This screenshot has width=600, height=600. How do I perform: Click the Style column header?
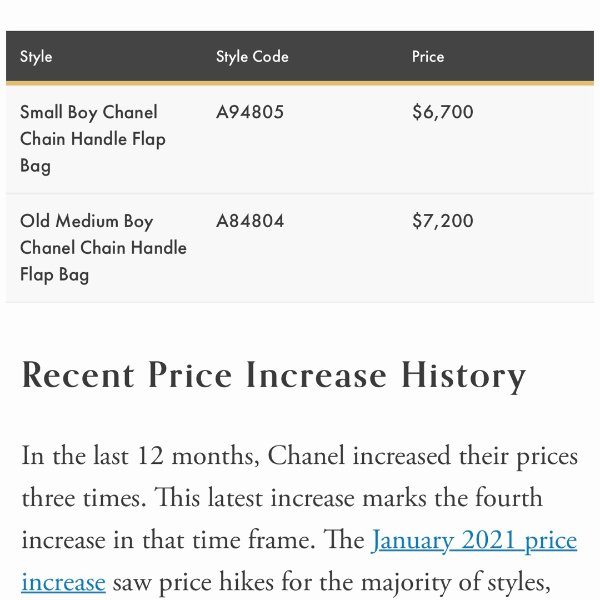(36, 57)
